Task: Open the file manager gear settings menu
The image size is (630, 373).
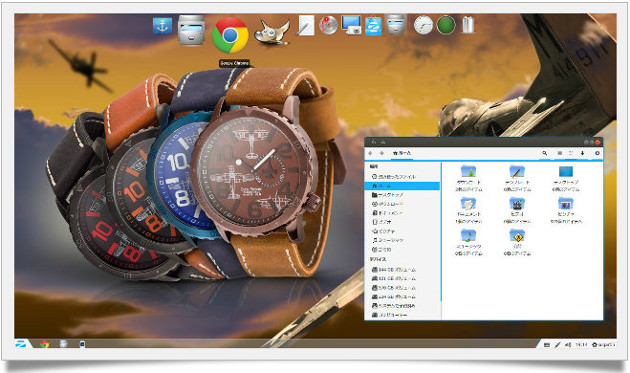Action: coord(597,153)
